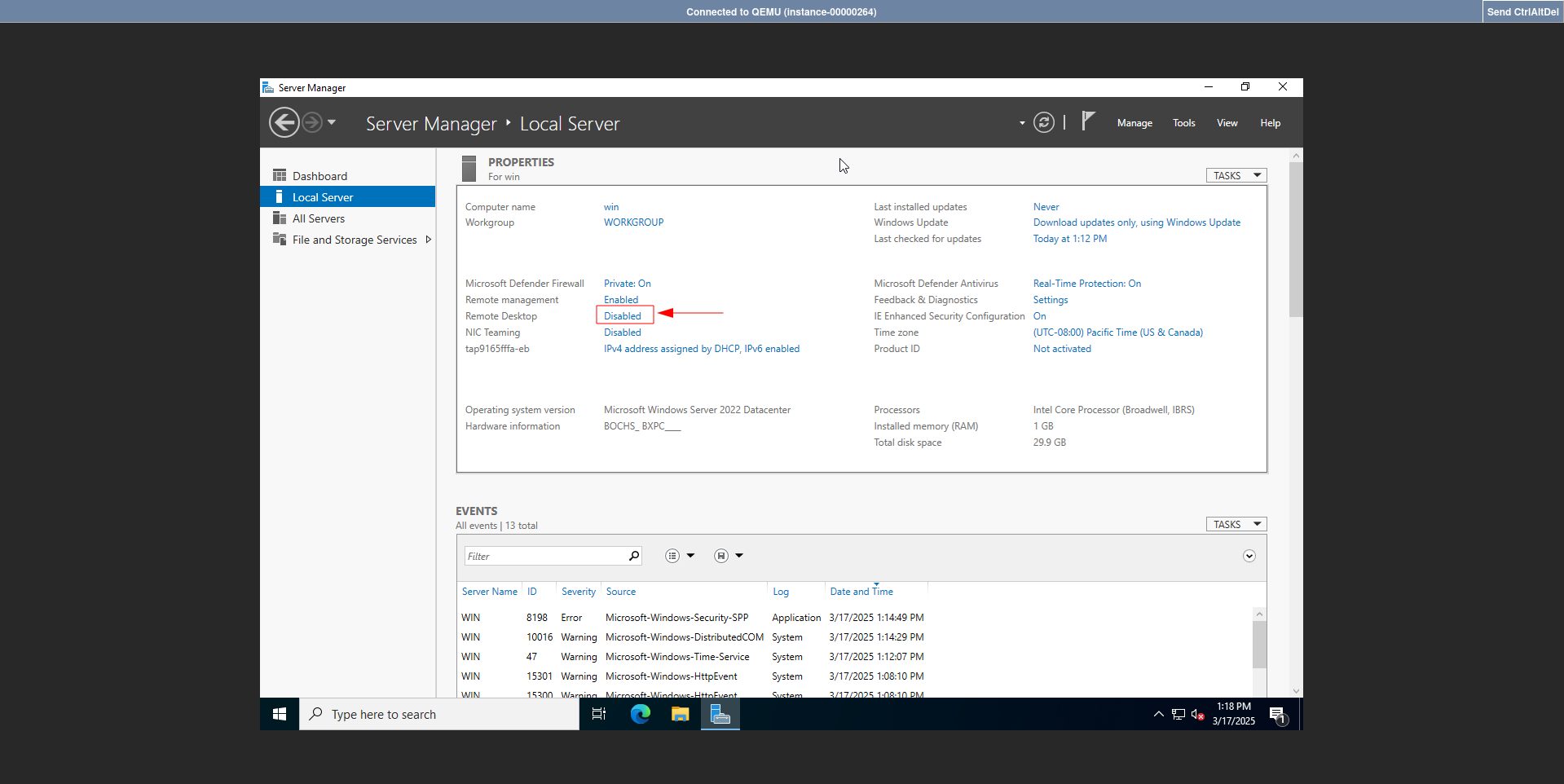
Task: Select the Microsoft-Windows-Time-Service event row
Action: 855,657
